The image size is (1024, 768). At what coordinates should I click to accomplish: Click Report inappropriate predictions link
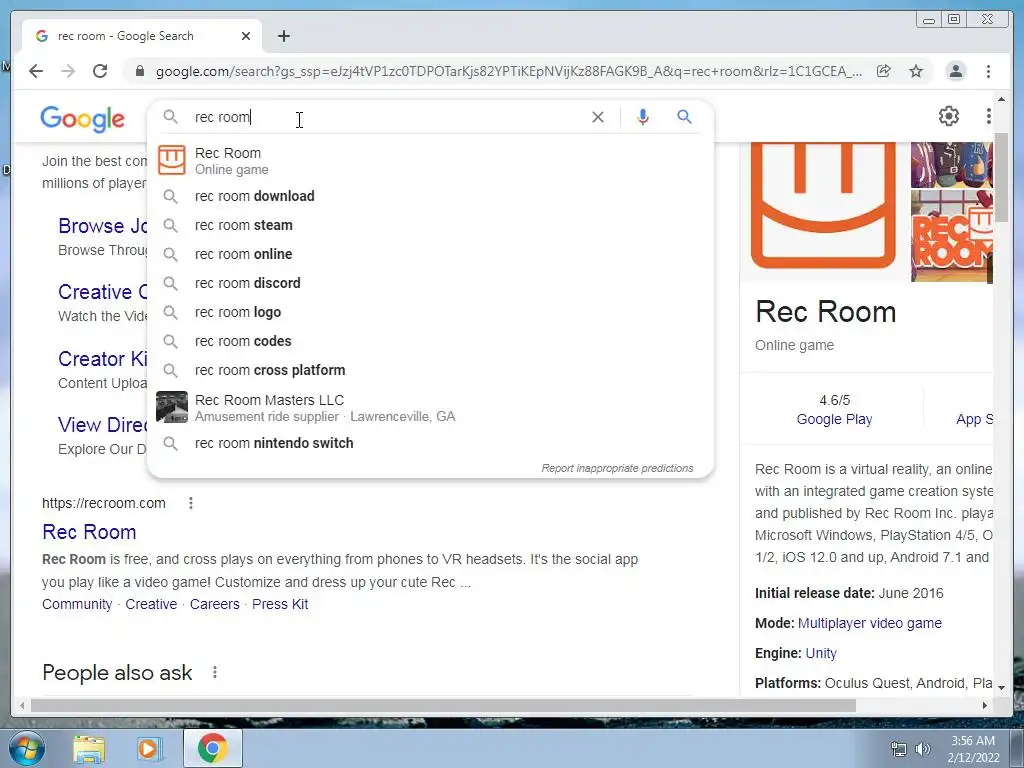pos(617,468)
